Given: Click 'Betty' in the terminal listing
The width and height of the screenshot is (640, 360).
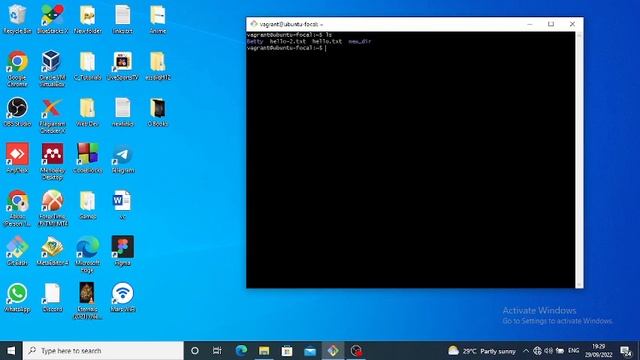Looking at the screenshot, I should [255, 41].
